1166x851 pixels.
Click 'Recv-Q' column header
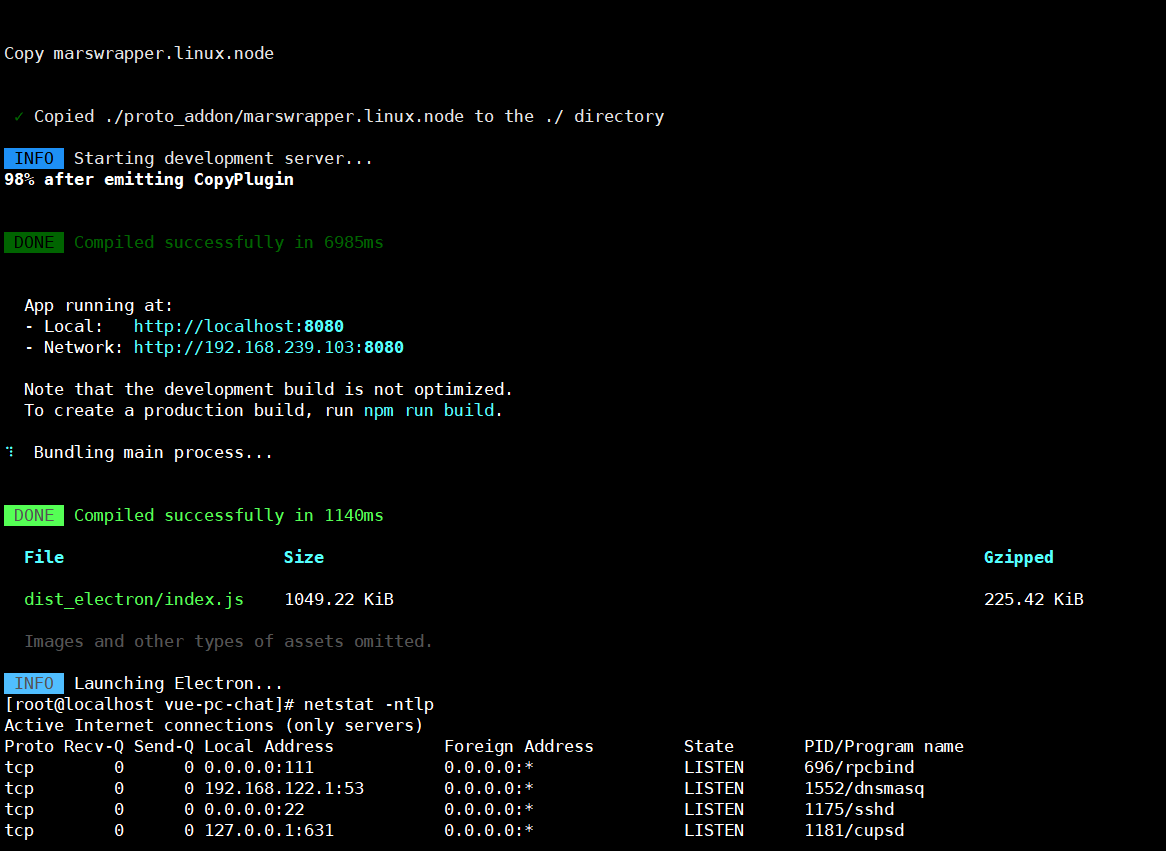pyautogui.click(x=94, y=746)
